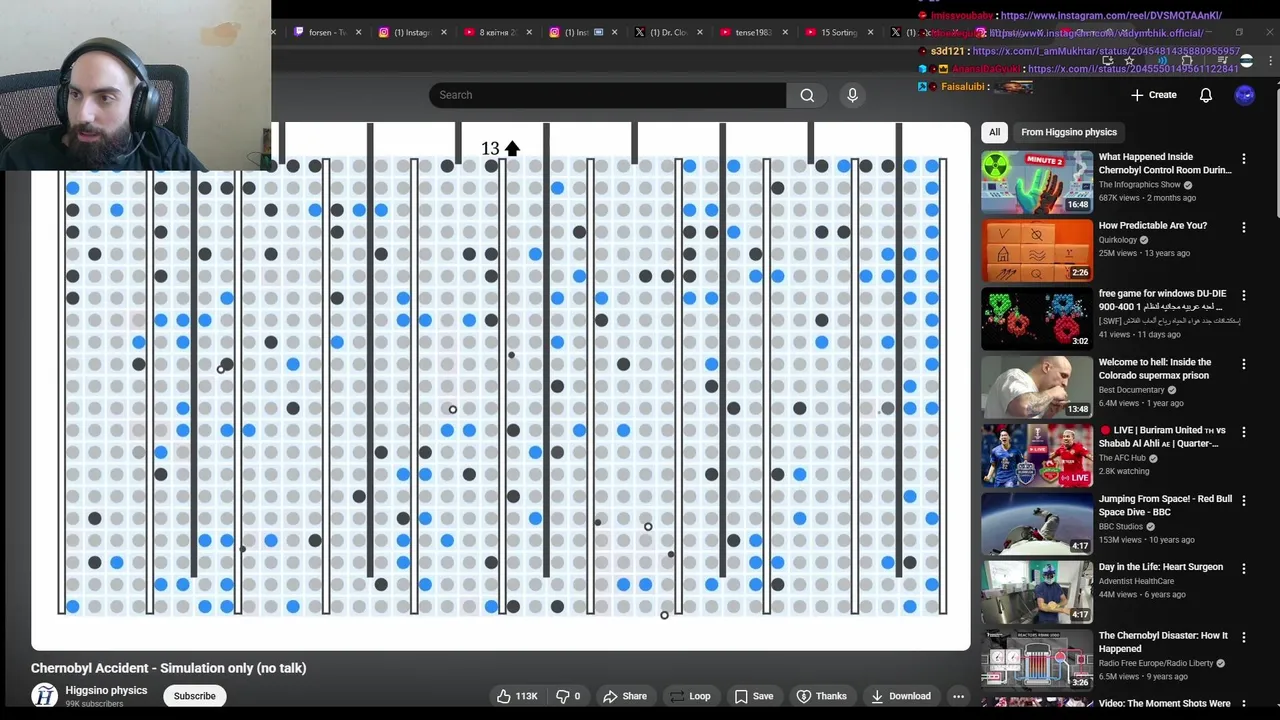Open the Higgsino physics channel name
The height and width of the screenshot is (720, 1280).
tap(106, 690)
